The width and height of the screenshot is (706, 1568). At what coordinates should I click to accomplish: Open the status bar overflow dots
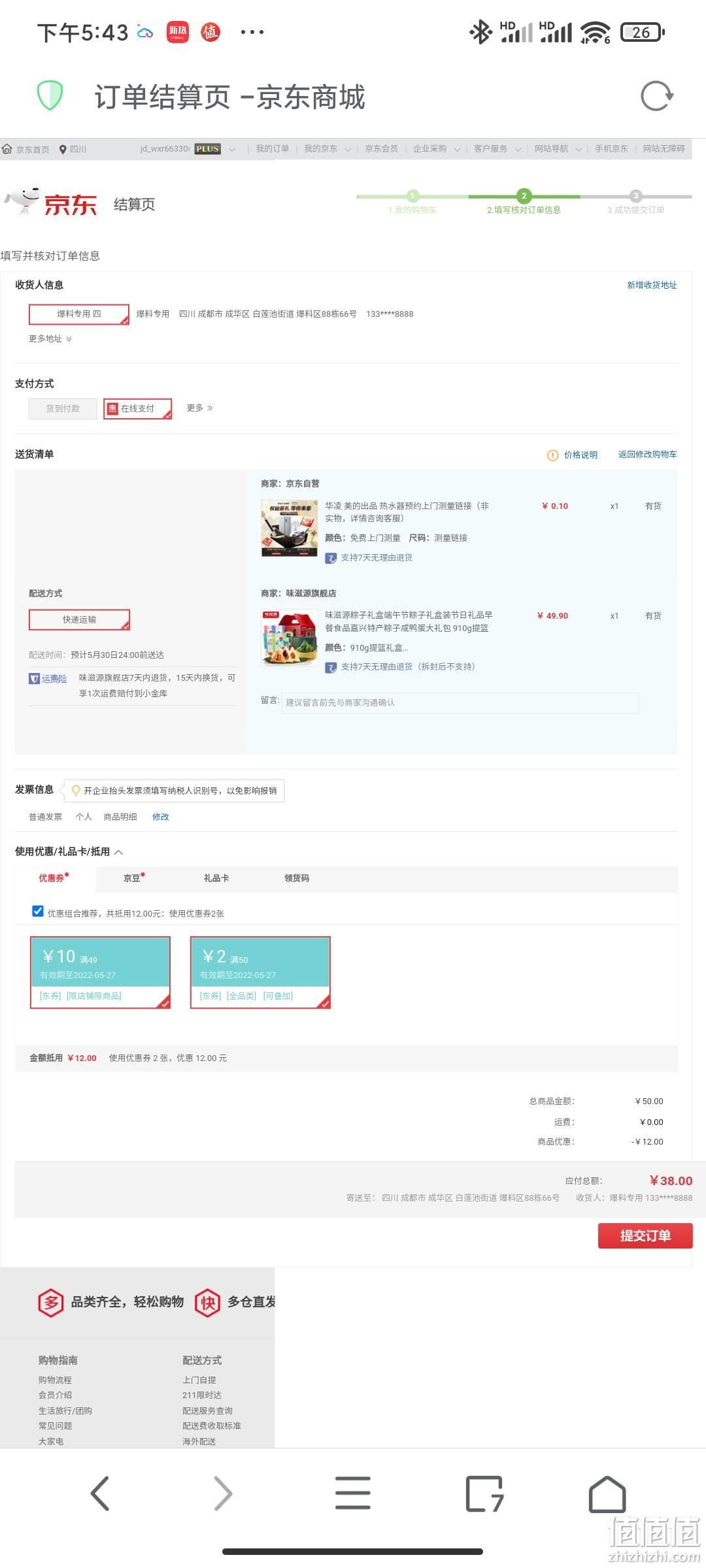point(252,32)
